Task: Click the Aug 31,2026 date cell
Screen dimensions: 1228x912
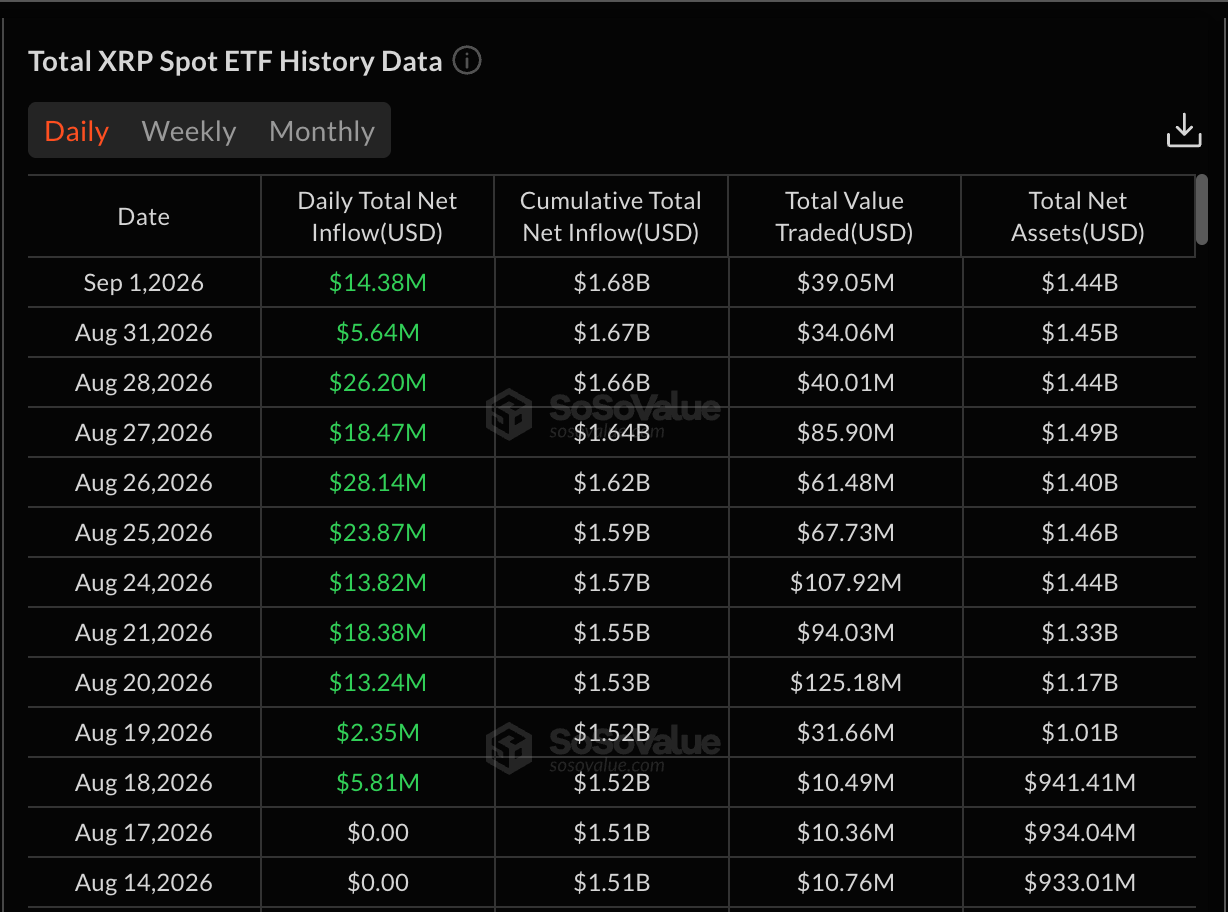Action: coord(144,333)
